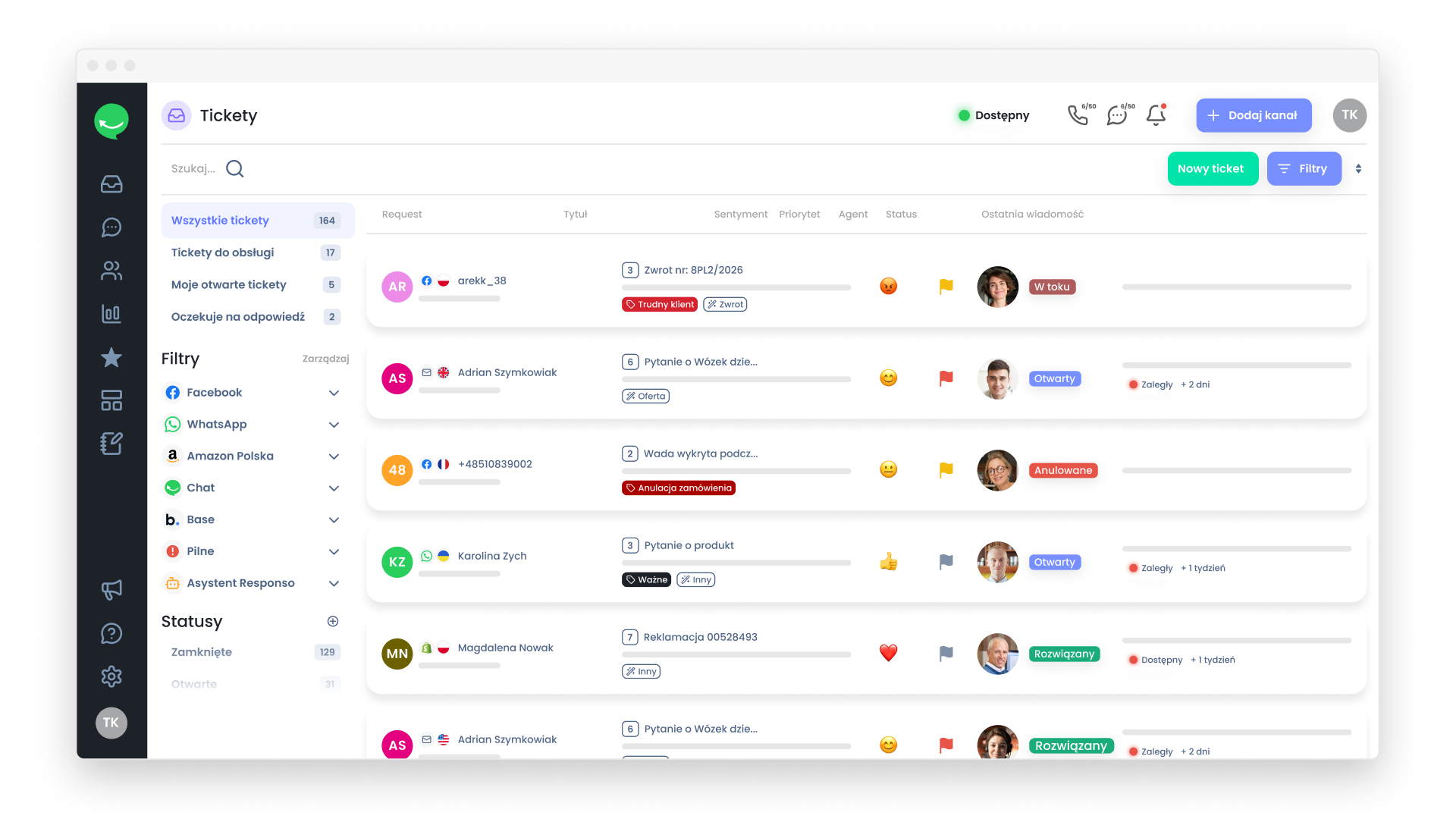Expand the WhatsApp filter
The height and width of the screenshot is (822, 1456).
click(334, 425)
